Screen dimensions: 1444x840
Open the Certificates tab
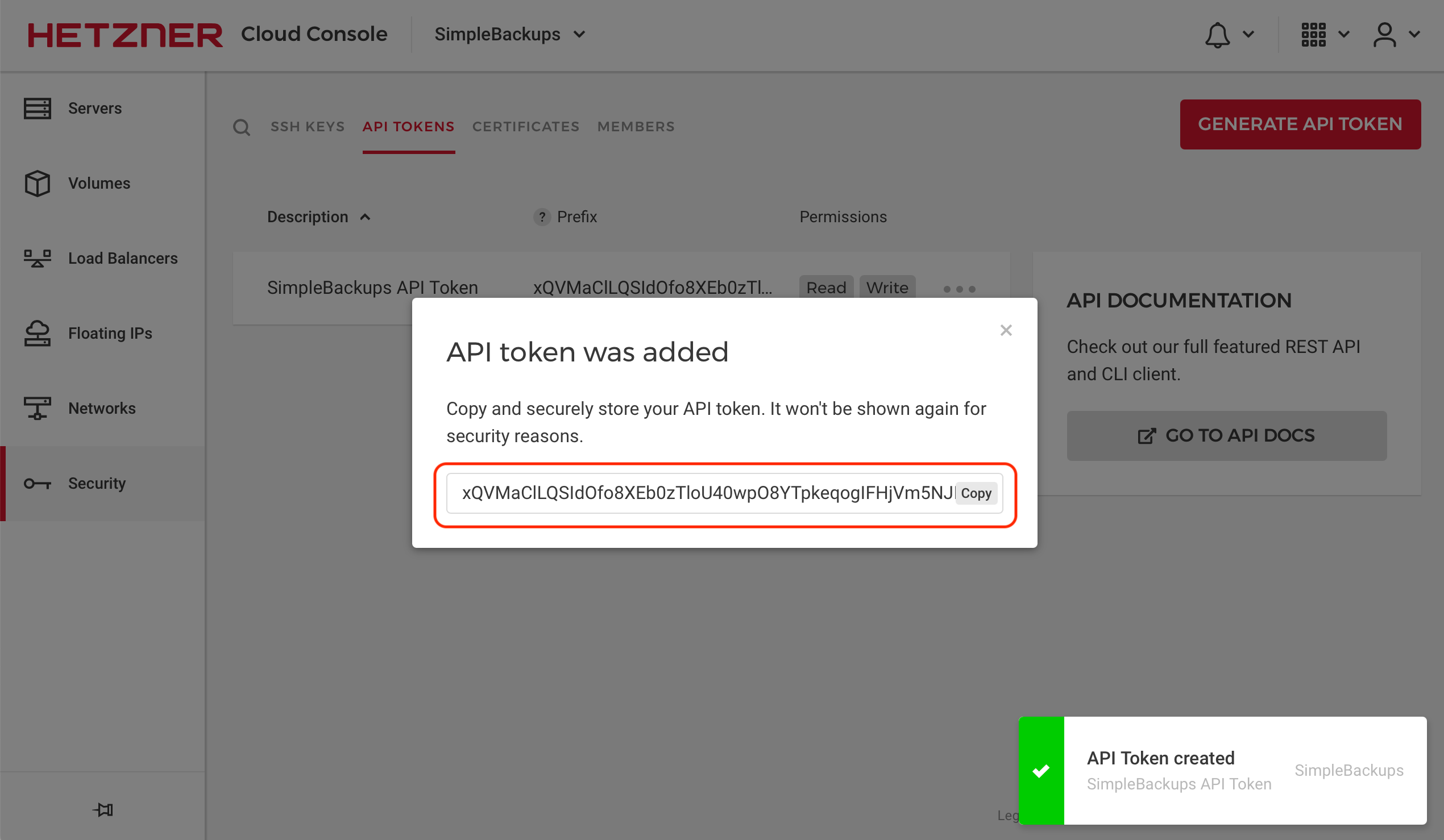[x=525, y=126]
